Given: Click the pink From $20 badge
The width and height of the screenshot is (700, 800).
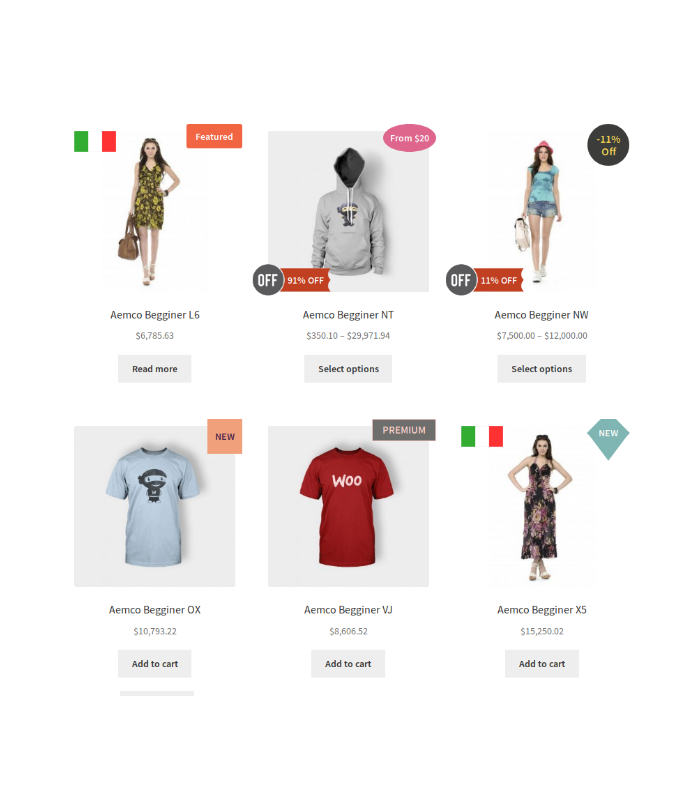Looking at the screenshot, I should (409, 138).
